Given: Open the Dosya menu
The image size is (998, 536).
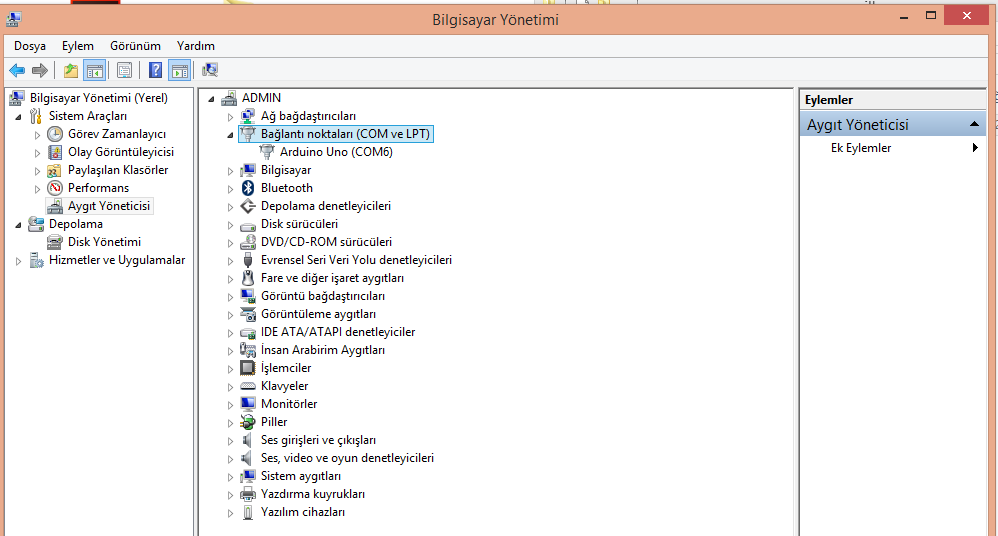Looking at the screenshot, I should pyautogui.click(x=30, y=46).
